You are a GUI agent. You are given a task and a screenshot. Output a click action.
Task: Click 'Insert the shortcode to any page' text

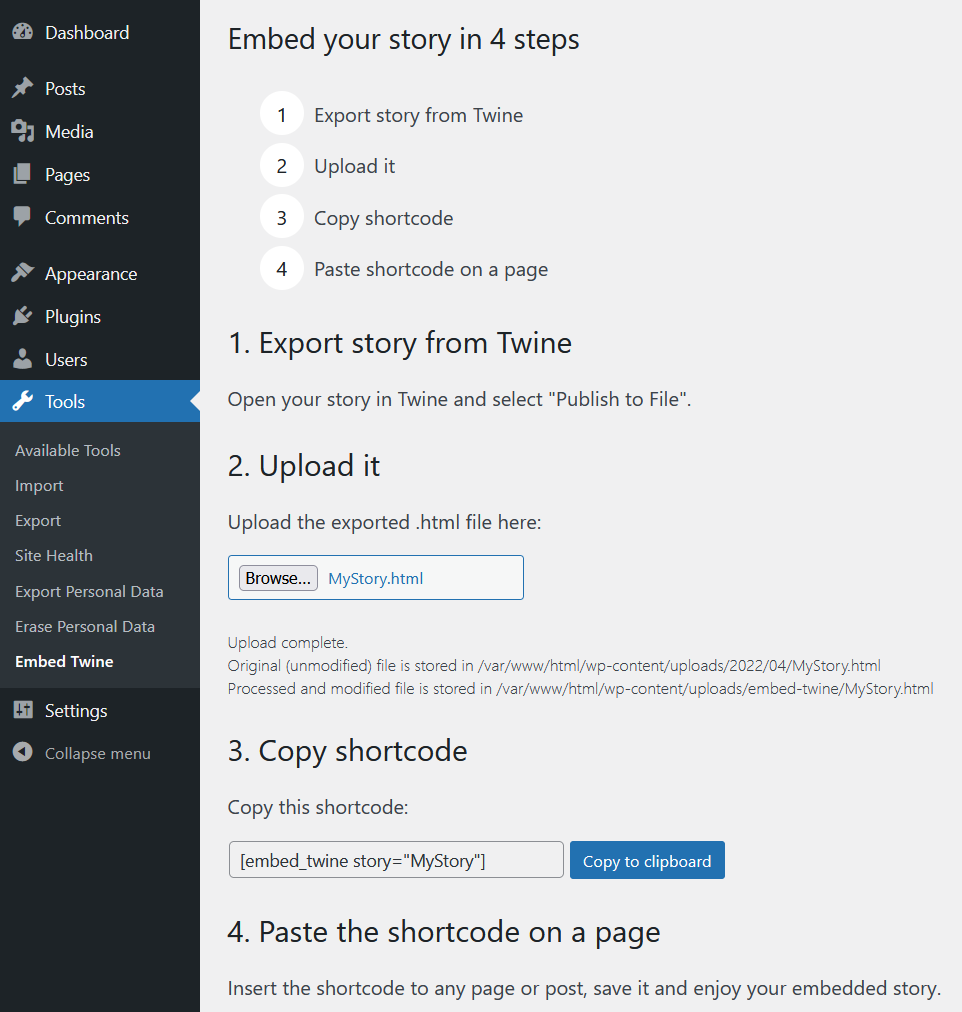point(585,989)
